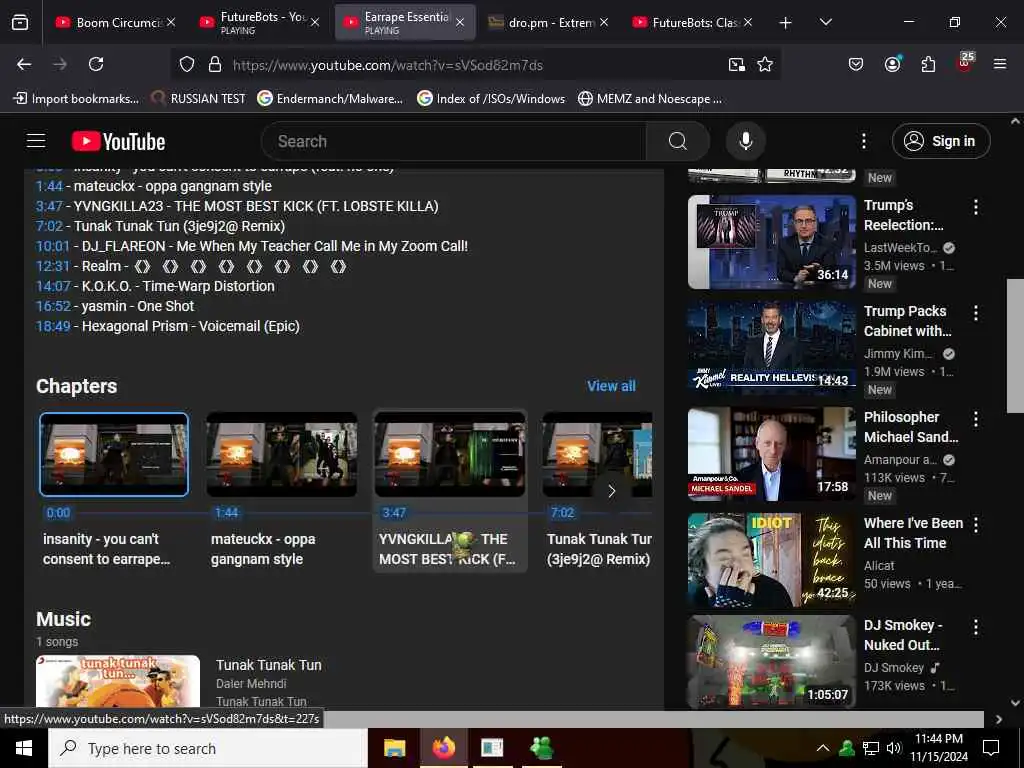Open the Firefox application hamburger menu
The width and height of the screenshot is (1024, 768).
1000,64
